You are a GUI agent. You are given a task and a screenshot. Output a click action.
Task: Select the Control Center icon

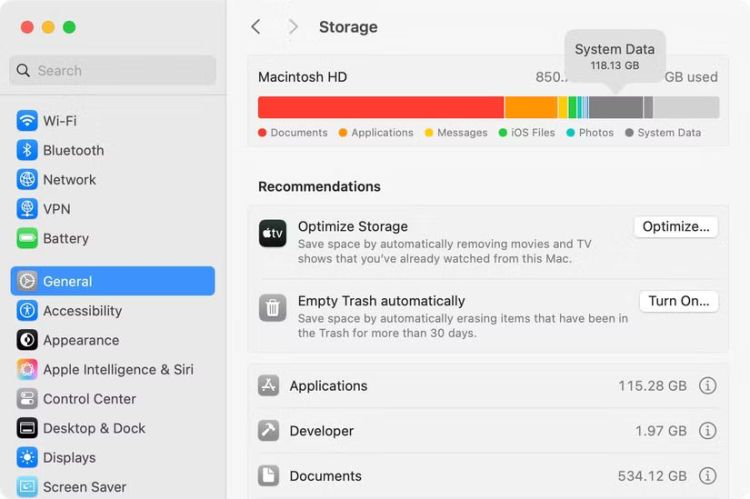27,399
